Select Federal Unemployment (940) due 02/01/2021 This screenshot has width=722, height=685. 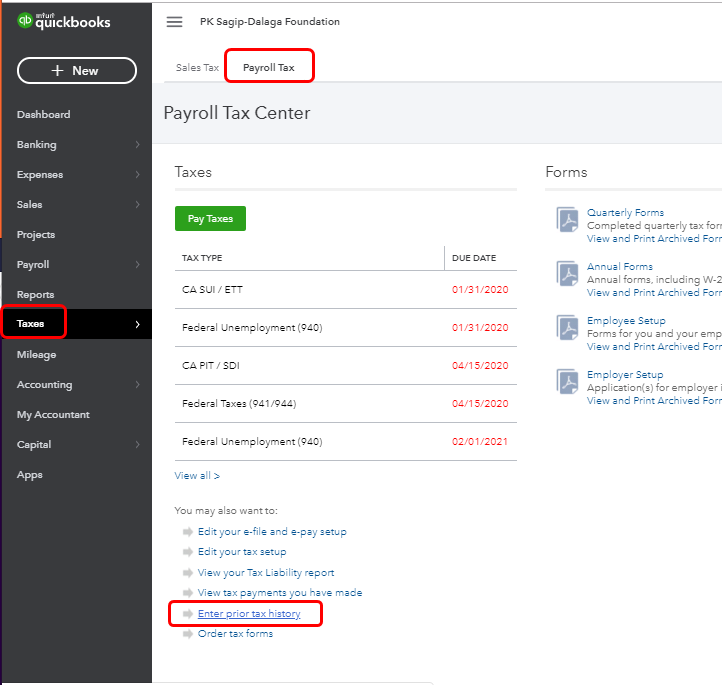[x=346, y=441]
